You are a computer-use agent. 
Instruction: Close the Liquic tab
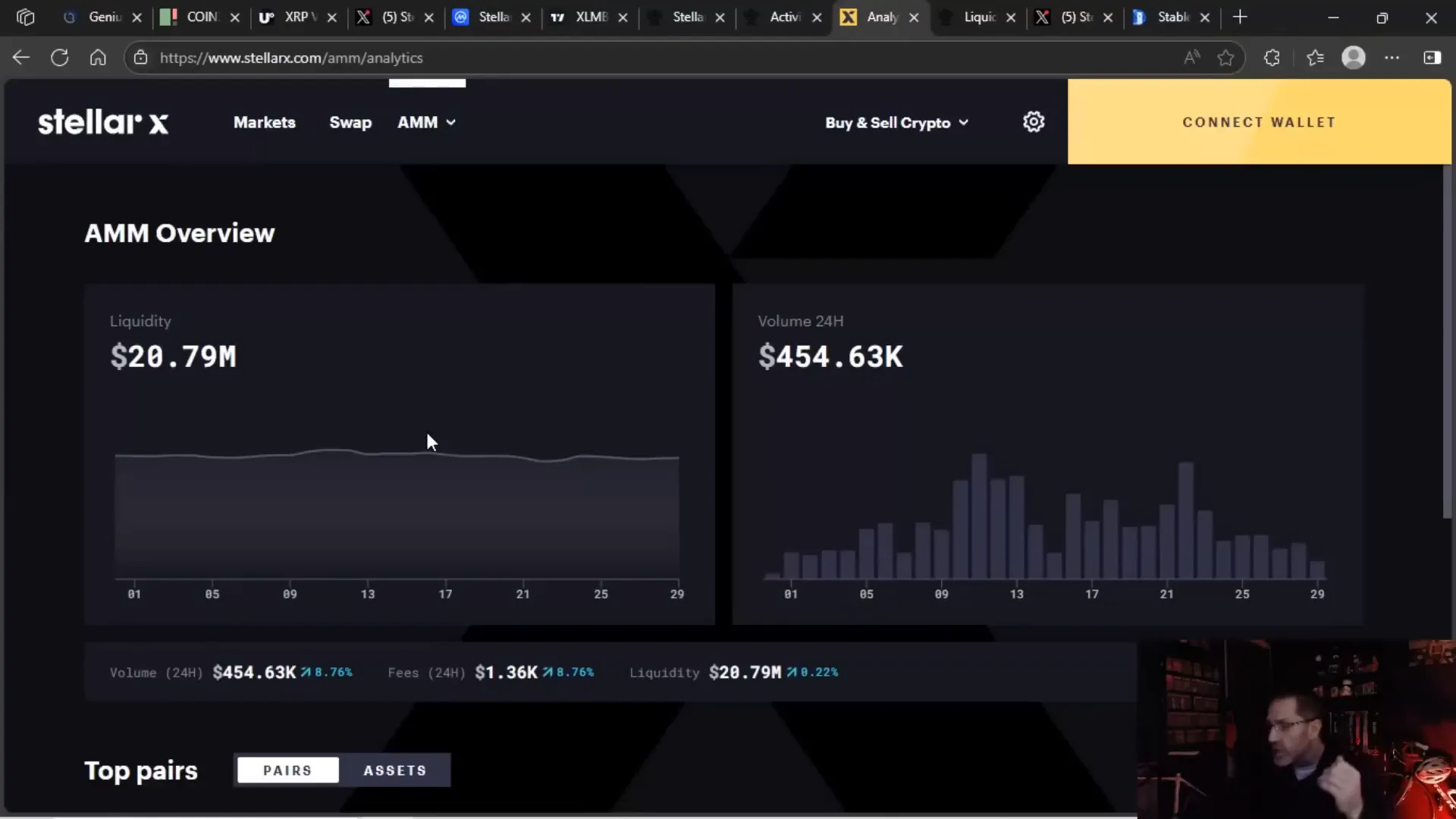coord(1011,17)
